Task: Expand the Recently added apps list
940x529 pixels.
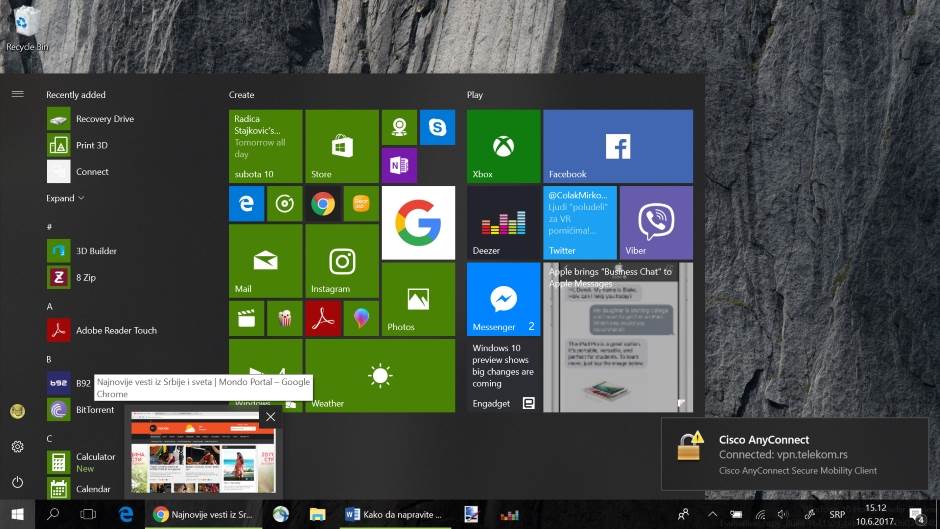Action: (x=65, y=198)
